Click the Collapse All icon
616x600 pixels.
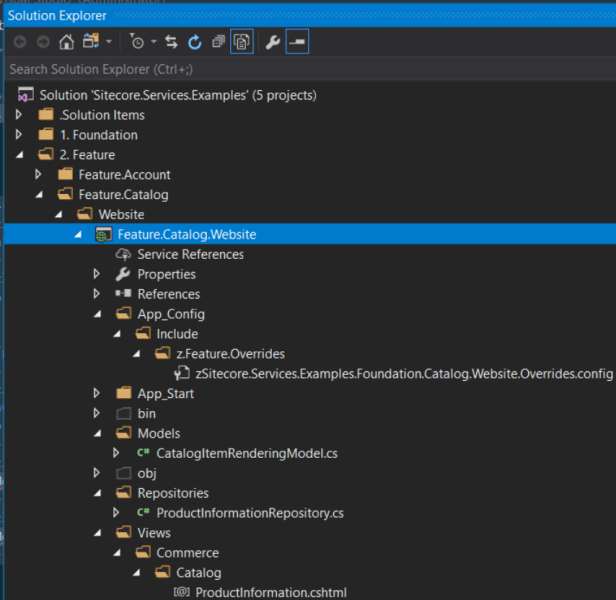218,41
